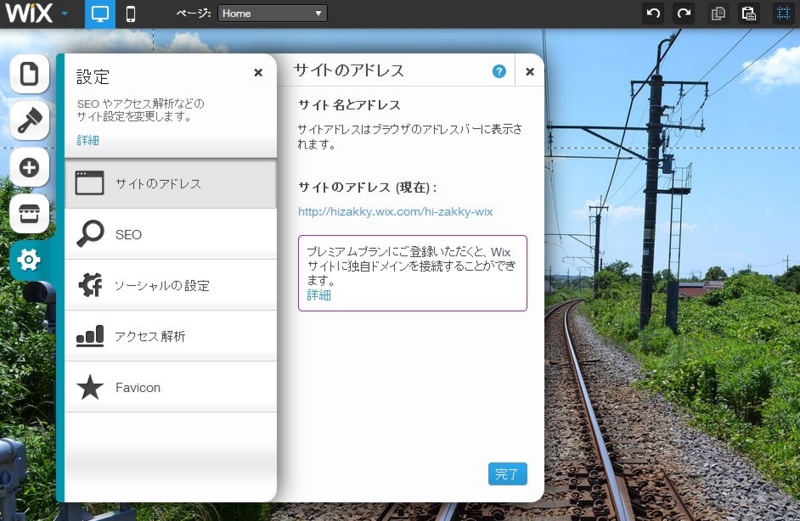Click the undo arrow icon

653,14
